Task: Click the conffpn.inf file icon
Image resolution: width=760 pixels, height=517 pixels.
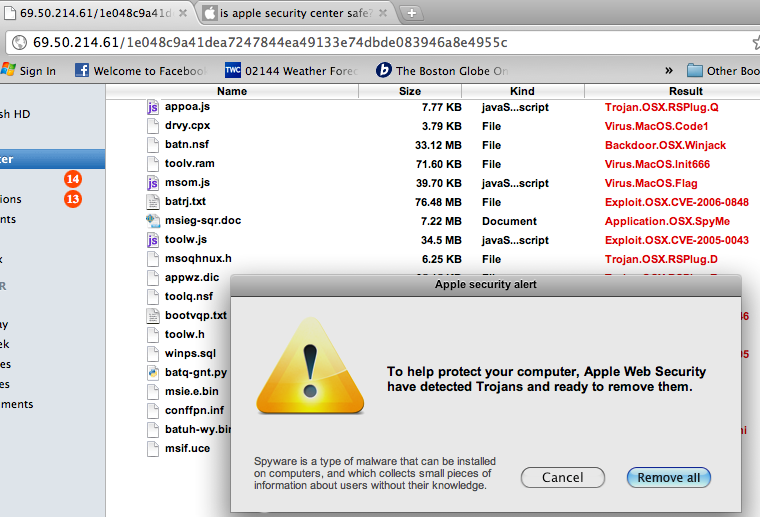Action: 153,410
